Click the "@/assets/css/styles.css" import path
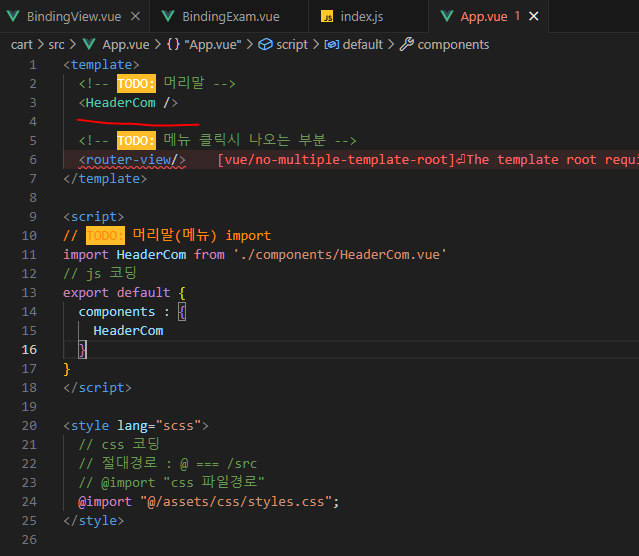The height and width of the screenshot is (556, 639). point(236,502)
